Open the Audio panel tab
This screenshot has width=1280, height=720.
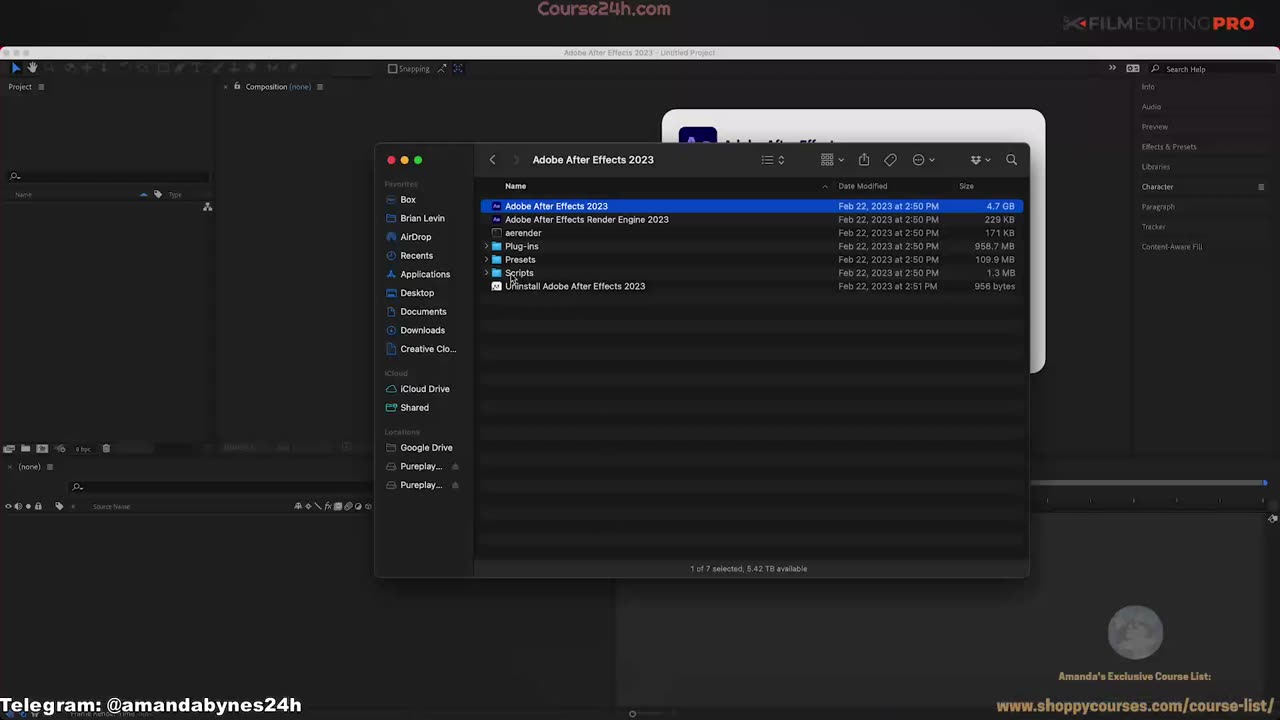pyautogui.click(x=1151, y=107)
